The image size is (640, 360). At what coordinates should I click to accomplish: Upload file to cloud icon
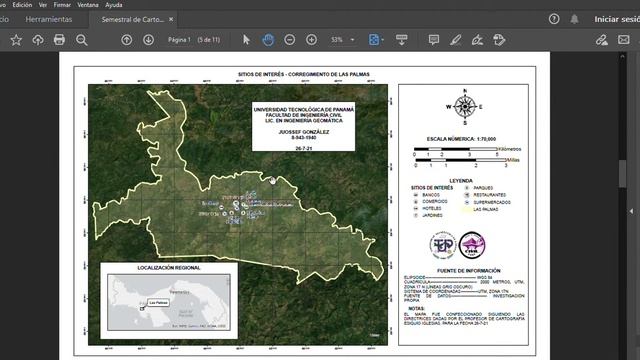(x=38, y=40)
